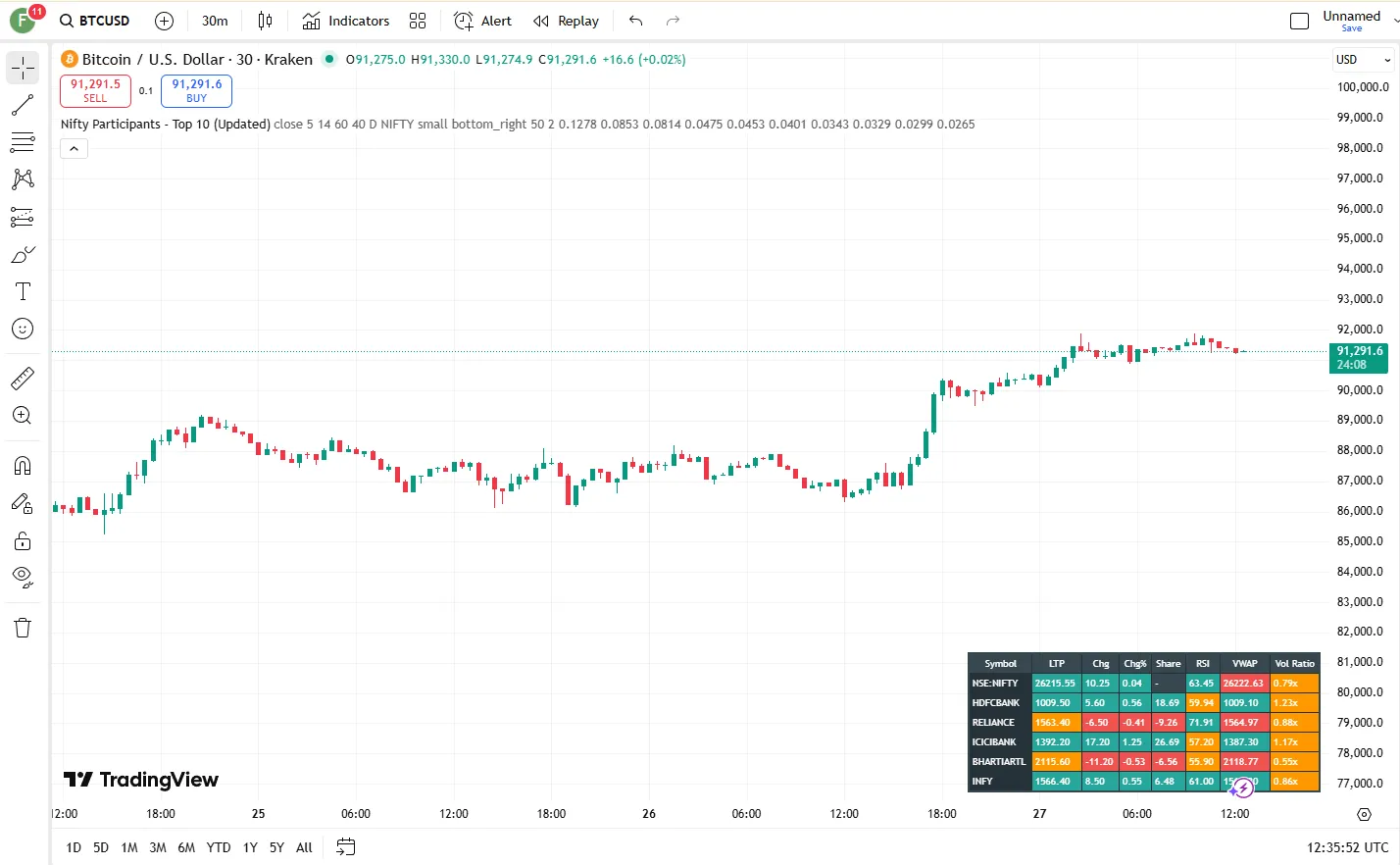Viewport: 1400px width, 865px height.
Task: Click the HDFCBANK symbol cell
Action: click(1000, 703)
